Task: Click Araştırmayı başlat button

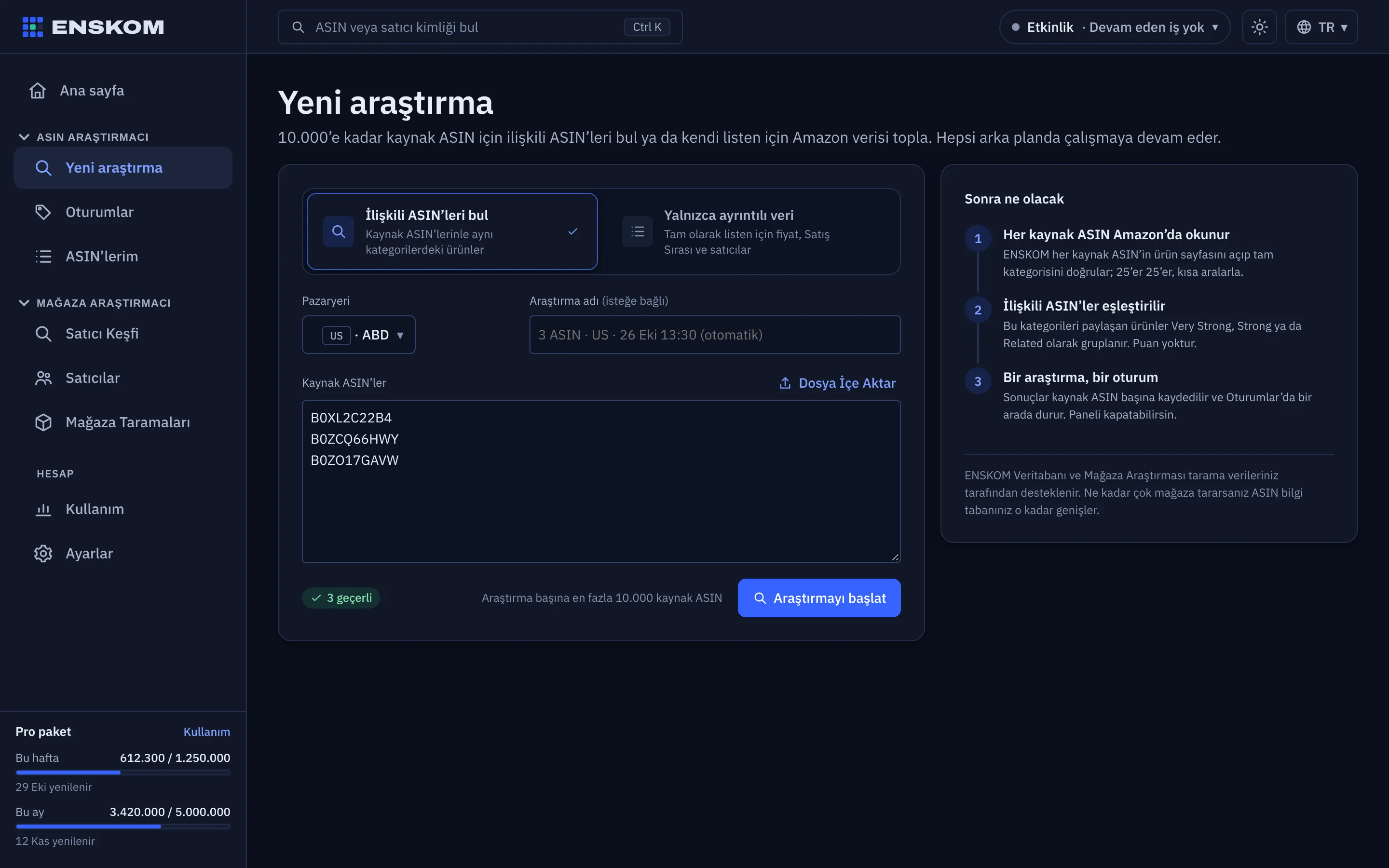Action: 819,597
